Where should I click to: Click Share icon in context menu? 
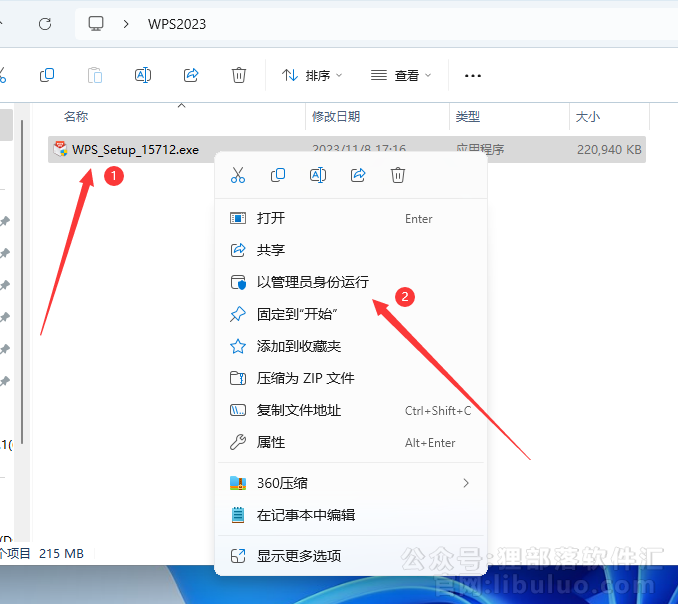358,175
